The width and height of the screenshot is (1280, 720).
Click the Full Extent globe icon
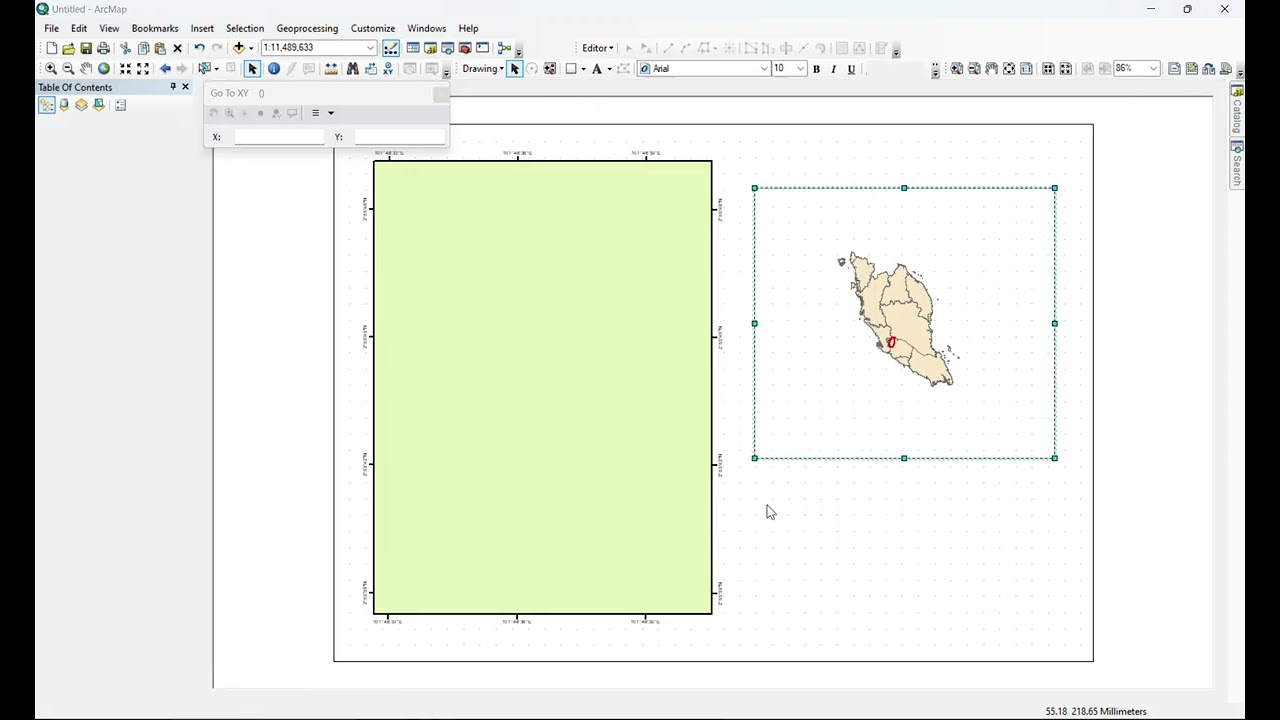click(104, 69)
